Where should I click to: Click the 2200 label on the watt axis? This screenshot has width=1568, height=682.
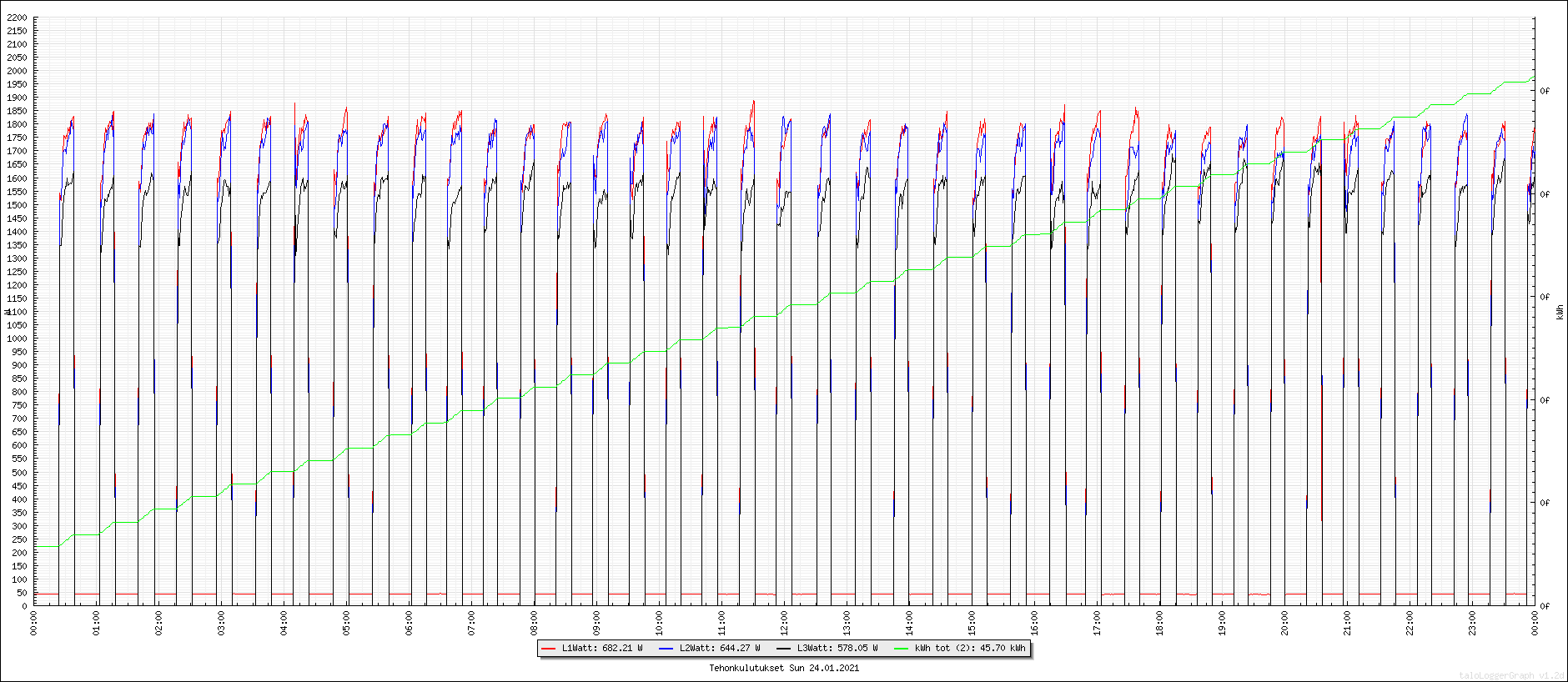[x=17, y=18]
